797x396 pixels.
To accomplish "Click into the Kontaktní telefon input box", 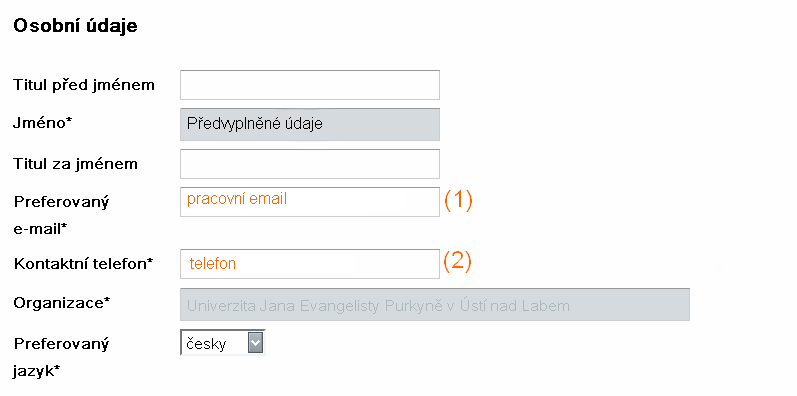I will point(310,264).
